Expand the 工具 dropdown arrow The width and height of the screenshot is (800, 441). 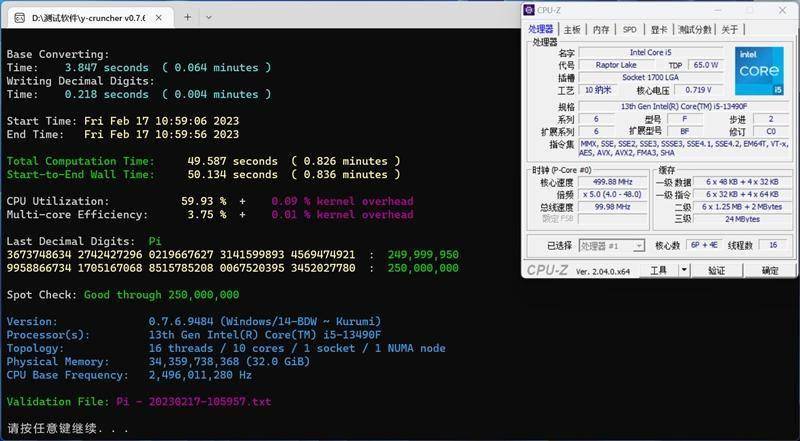click(684, 270)
